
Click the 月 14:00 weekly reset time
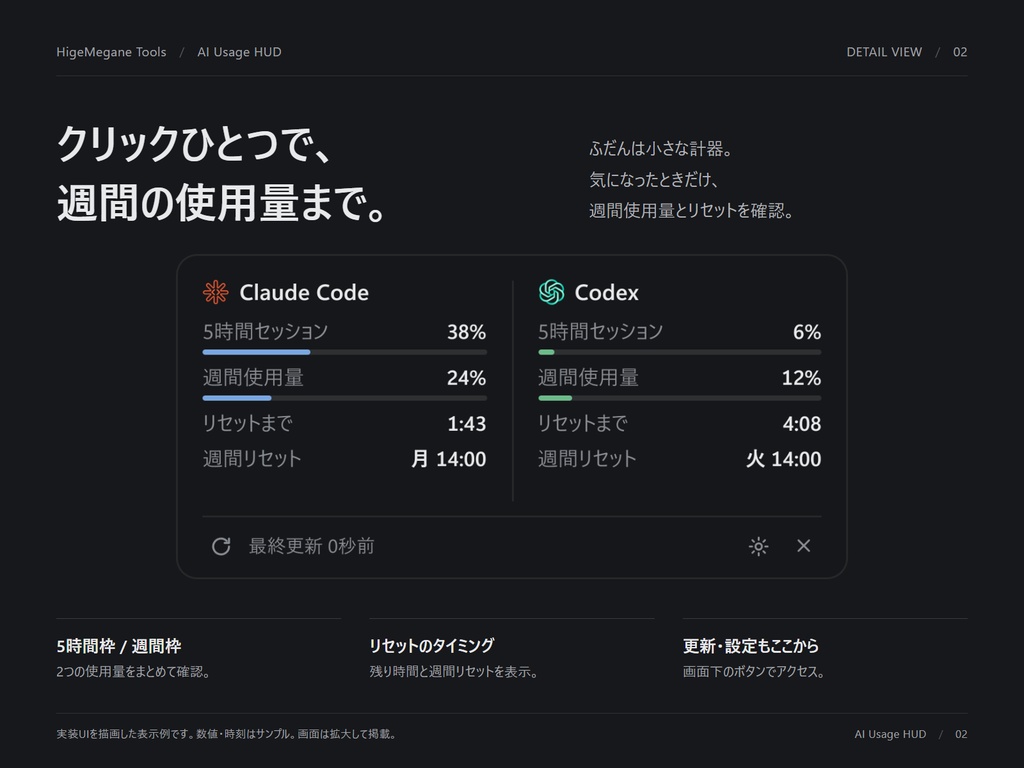[x=449, y=459]
